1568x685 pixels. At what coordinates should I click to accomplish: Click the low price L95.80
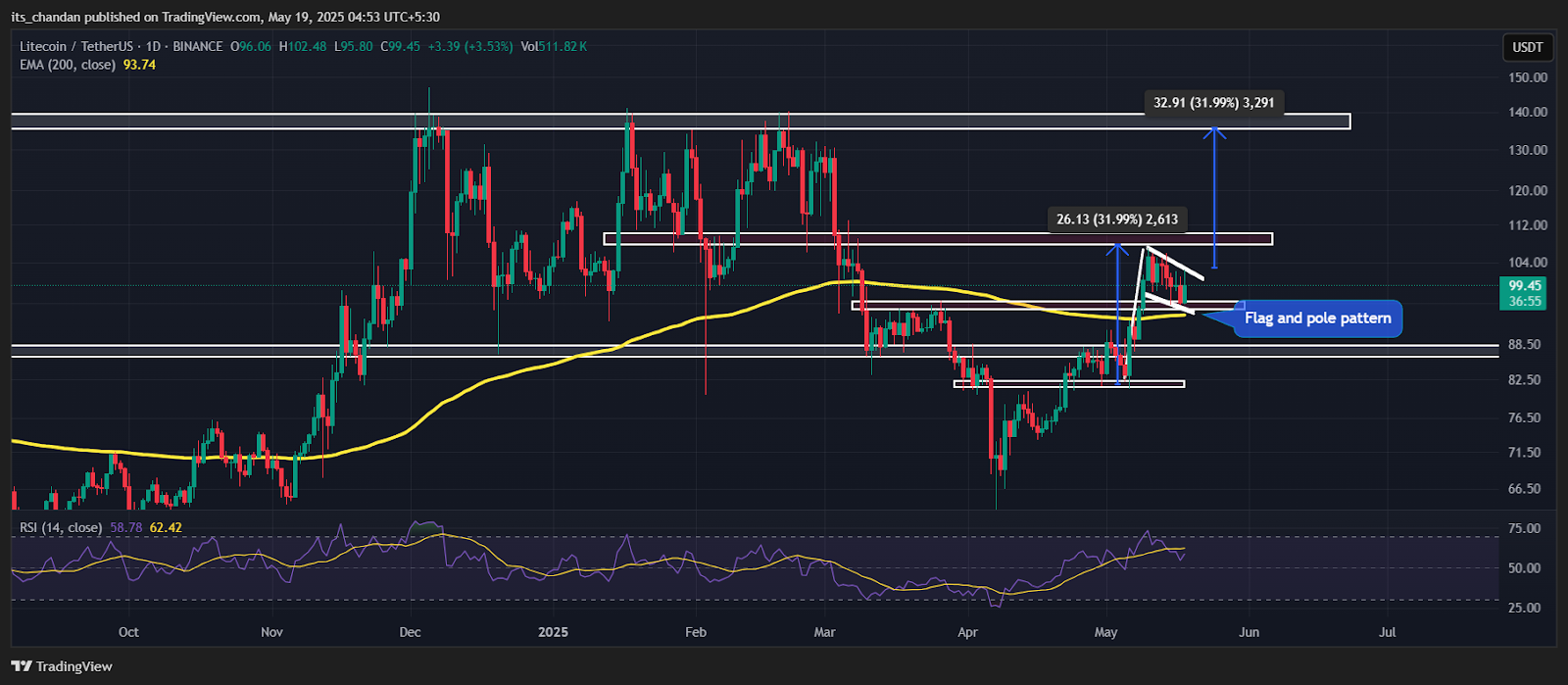[x=353, y=46]
